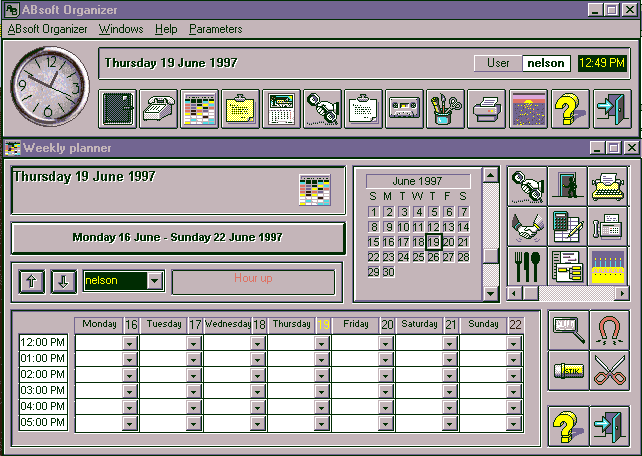The width and height of the screenshot is (642, 456).
Task: Select June 25 in the mini calendar
Action: (418, 257)
